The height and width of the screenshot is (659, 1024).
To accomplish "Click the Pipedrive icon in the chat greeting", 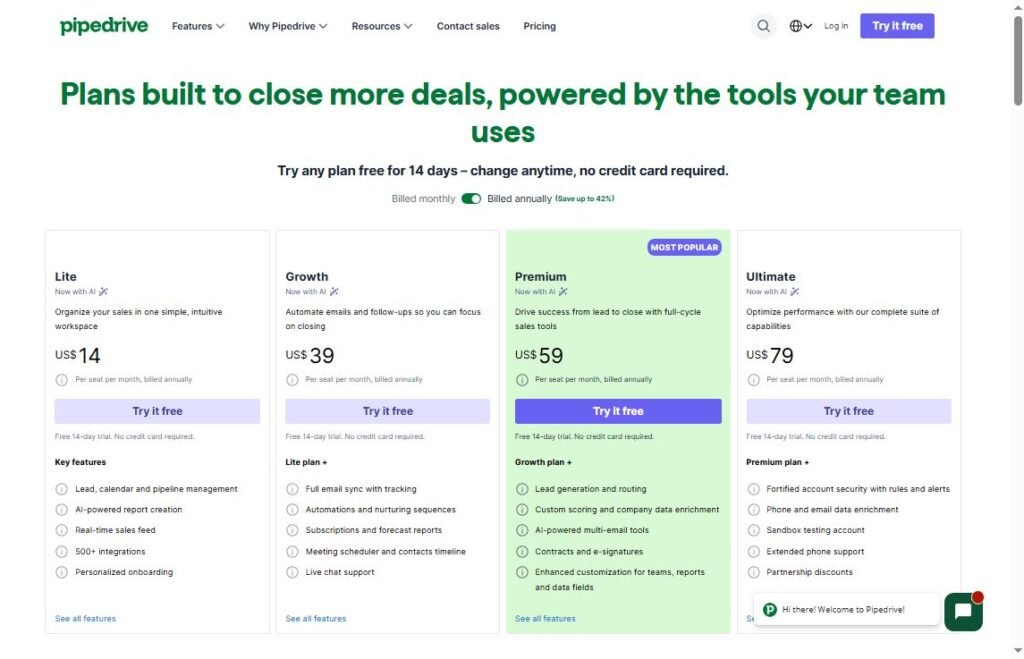I will click(769, 608).
